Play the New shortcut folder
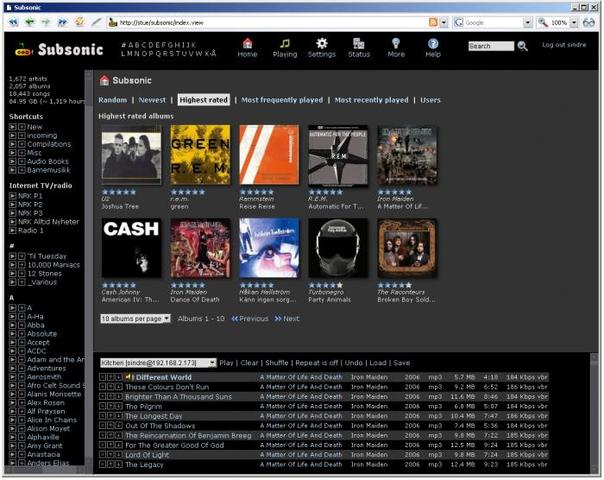This screenshot has height=480, width=604. point(13,127)
